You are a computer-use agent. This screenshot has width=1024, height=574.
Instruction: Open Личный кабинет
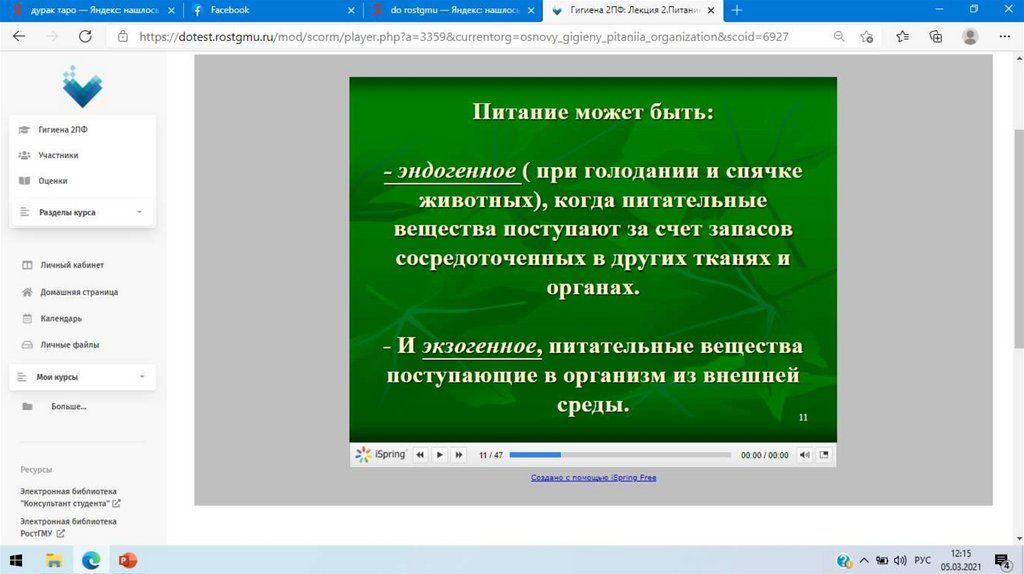click(72, 265)
